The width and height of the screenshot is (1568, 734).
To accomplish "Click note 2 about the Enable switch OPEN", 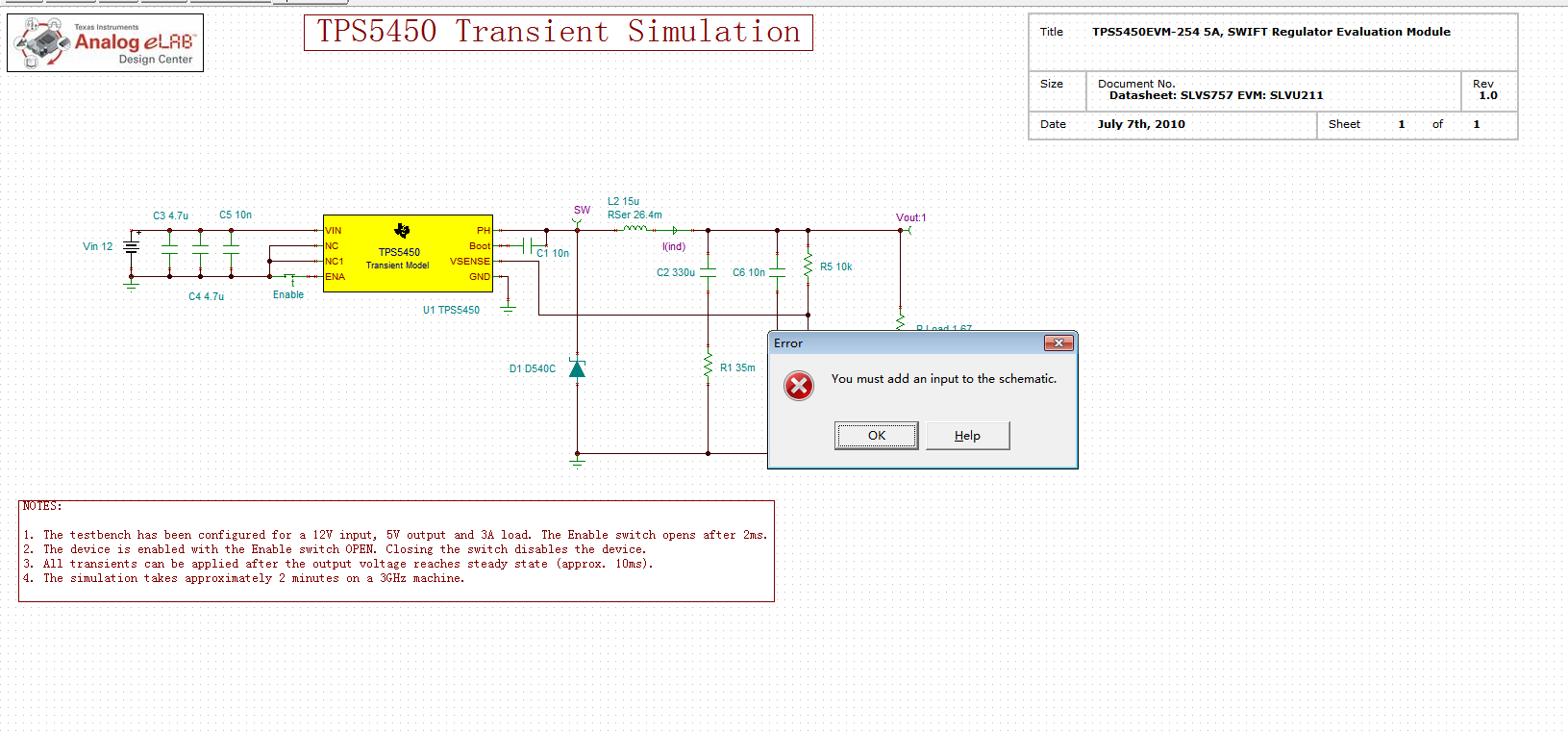I will pos(335,549).
